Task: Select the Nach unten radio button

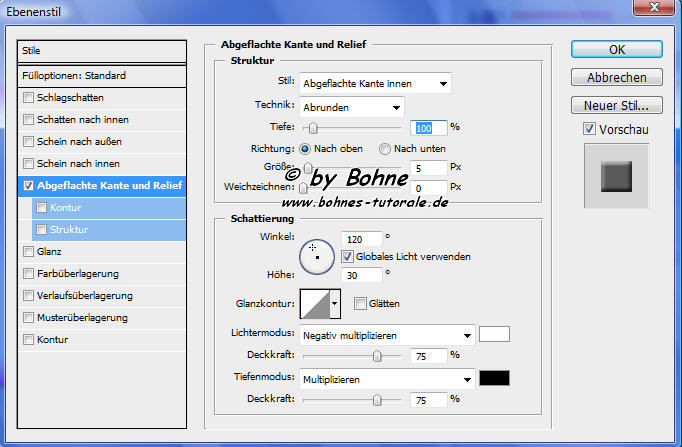Action: (385, 149)
